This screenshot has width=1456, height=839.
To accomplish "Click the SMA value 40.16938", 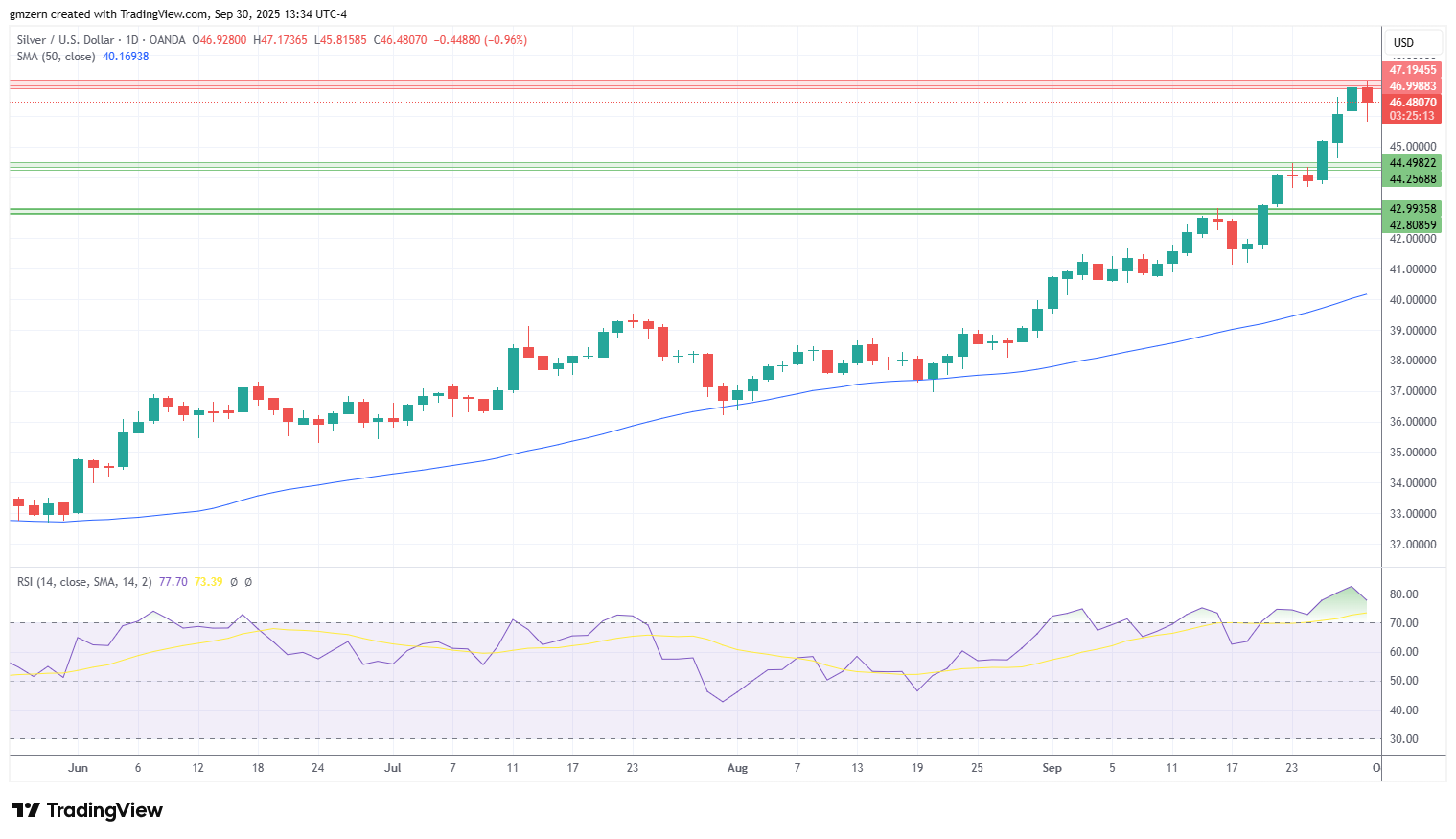I will (x=126, y=57).
